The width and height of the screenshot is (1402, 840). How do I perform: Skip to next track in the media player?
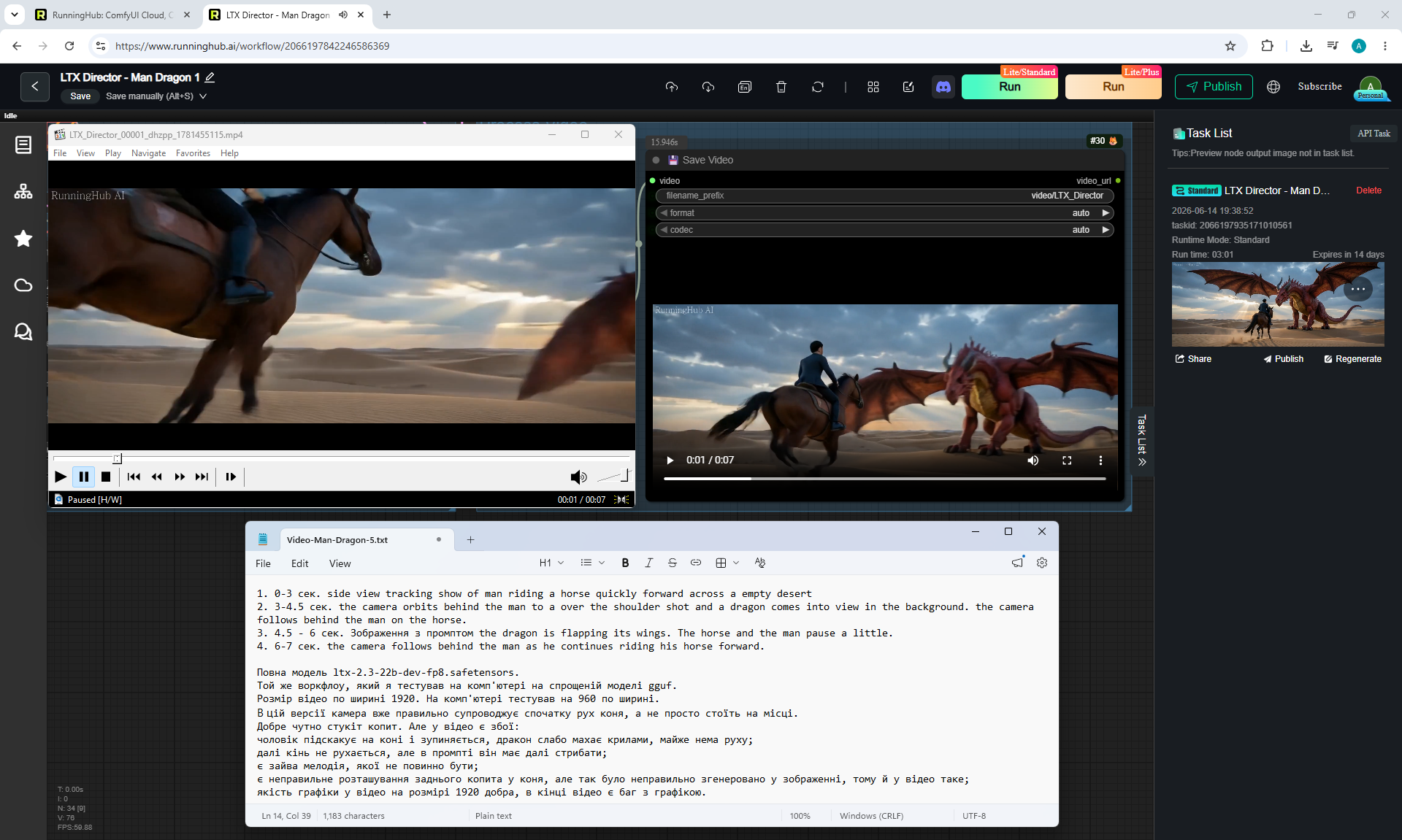pos(202,477)
